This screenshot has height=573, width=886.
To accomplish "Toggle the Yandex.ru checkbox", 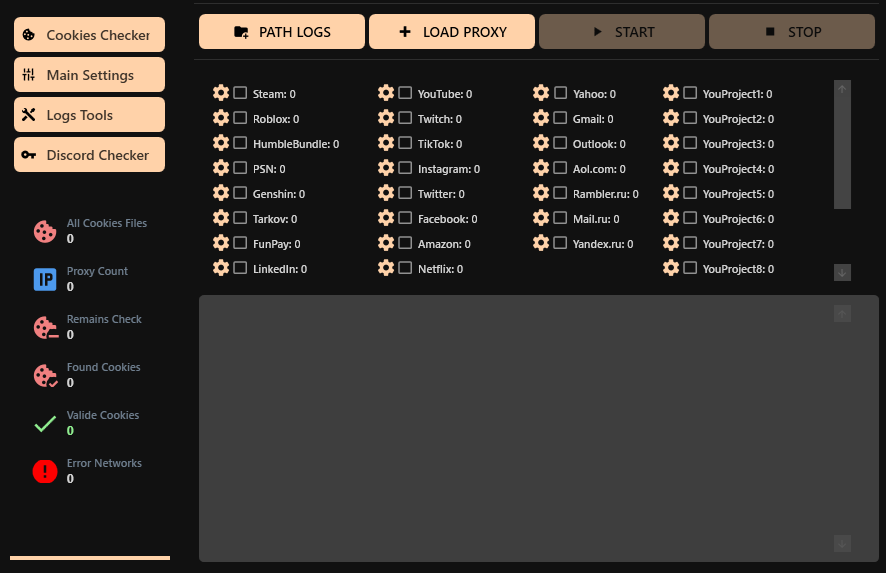I will click(560, 242).
